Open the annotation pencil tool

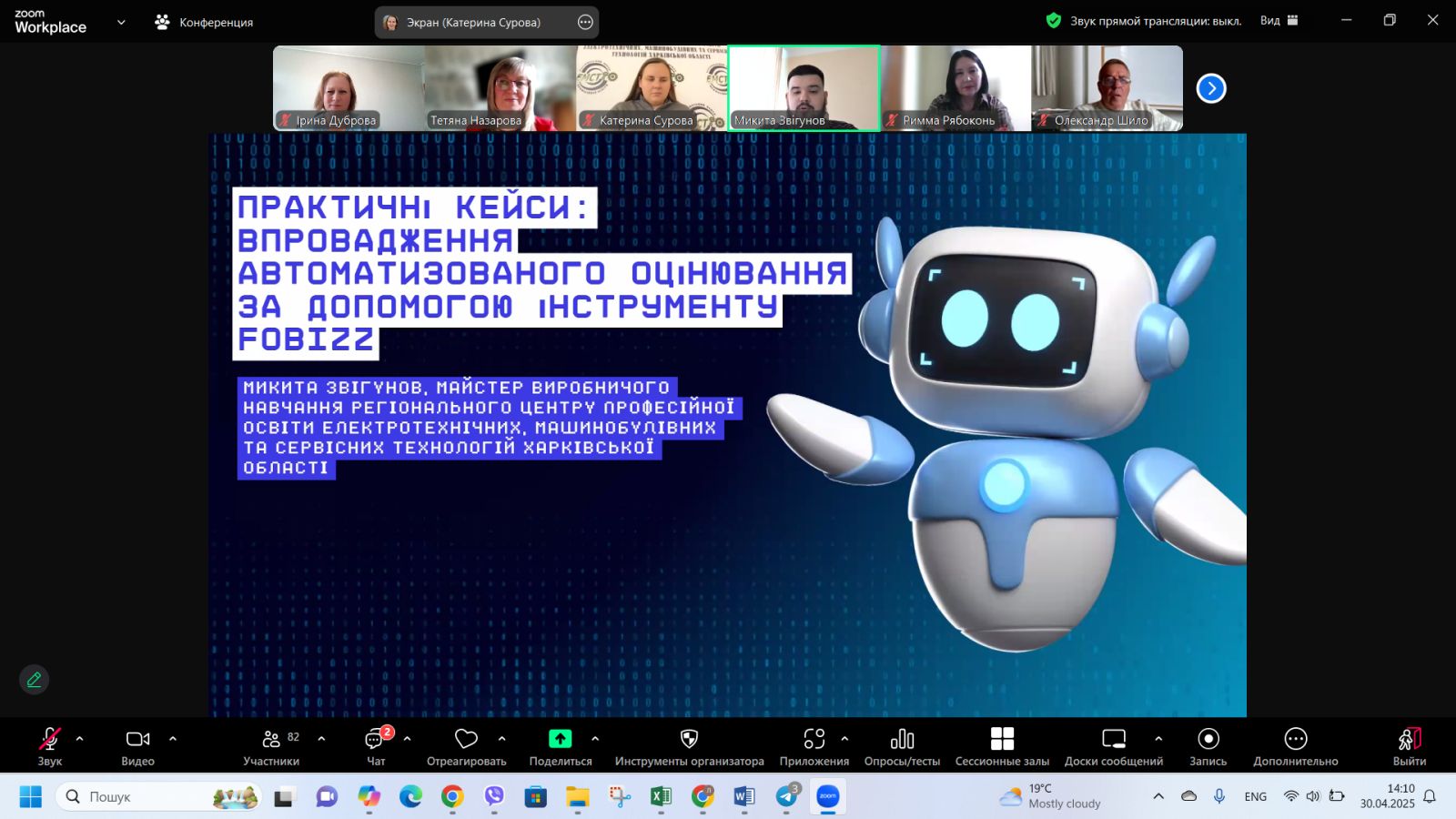point(34,680)
